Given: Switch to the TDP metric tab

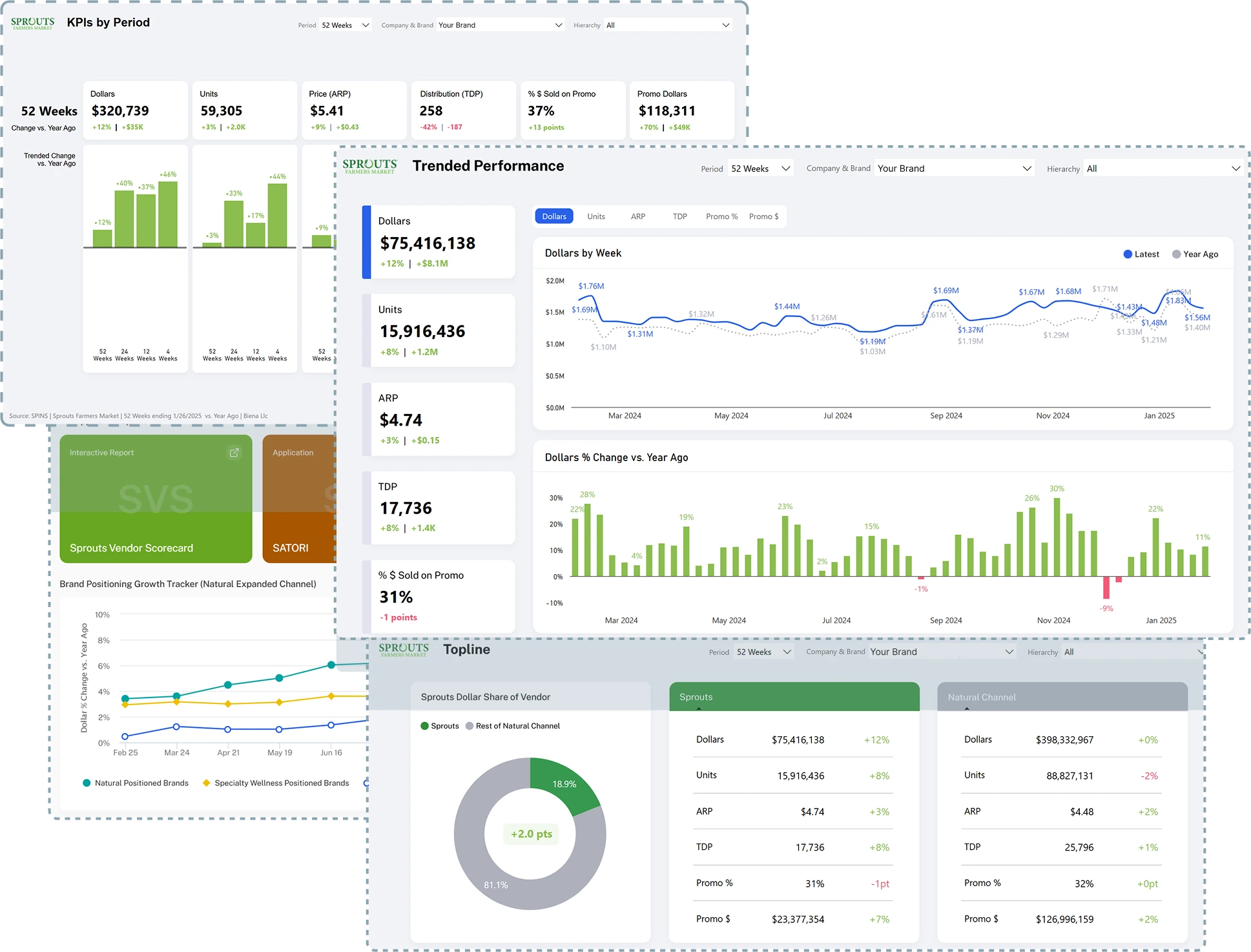Looking at the screenshot, I should coord(680,216).
